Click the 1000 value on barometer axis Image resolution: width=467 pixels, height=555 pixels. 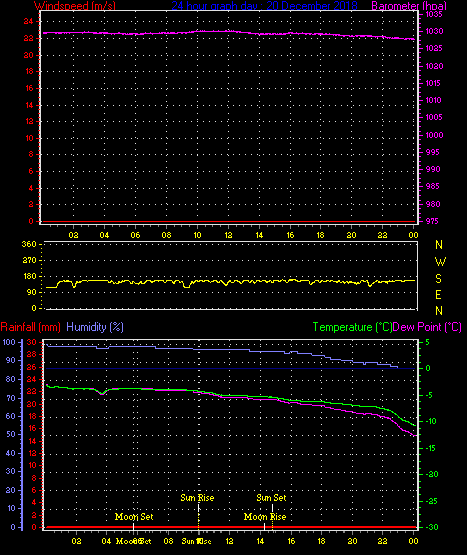point(434,135)
